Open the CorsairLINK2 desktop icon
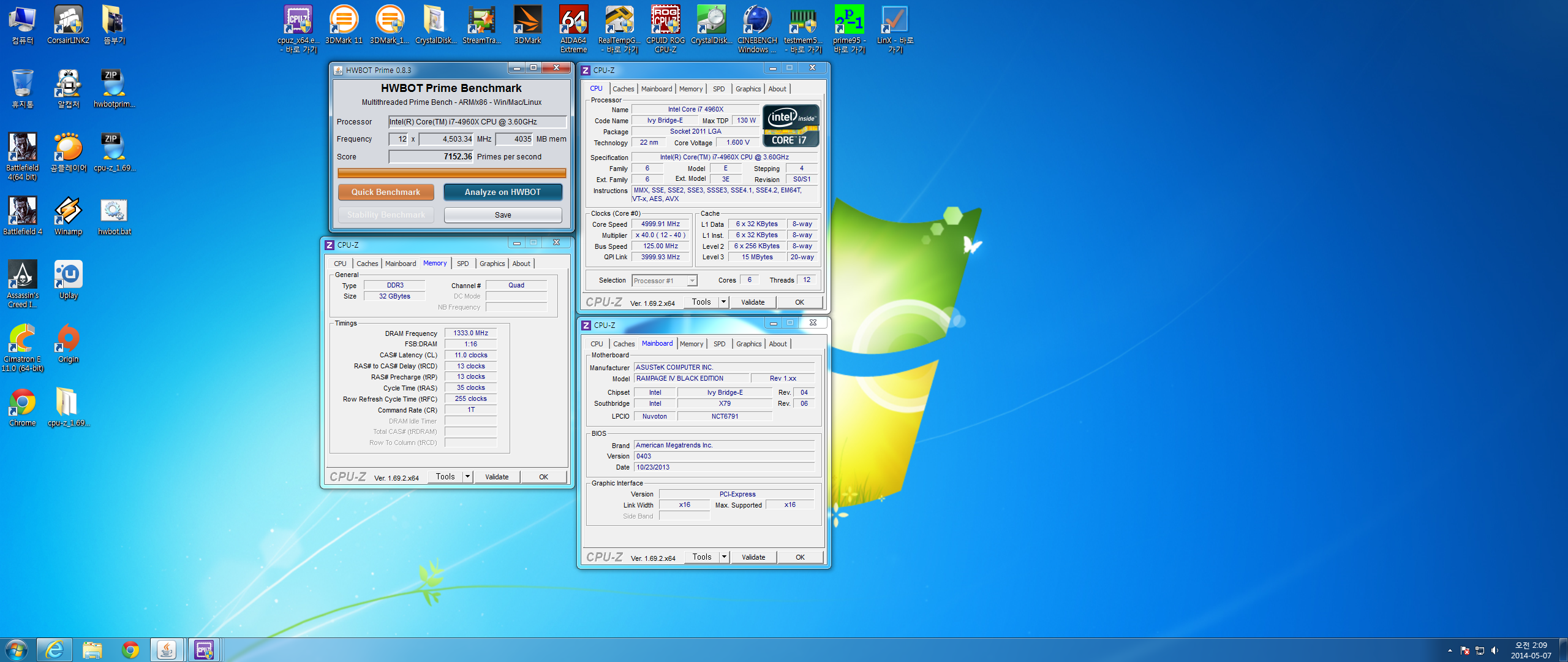 (x=68, y=25)
